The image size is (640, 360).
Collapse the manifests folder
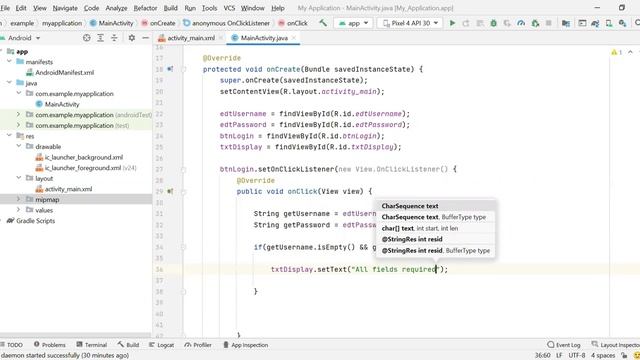coord(9,62)
